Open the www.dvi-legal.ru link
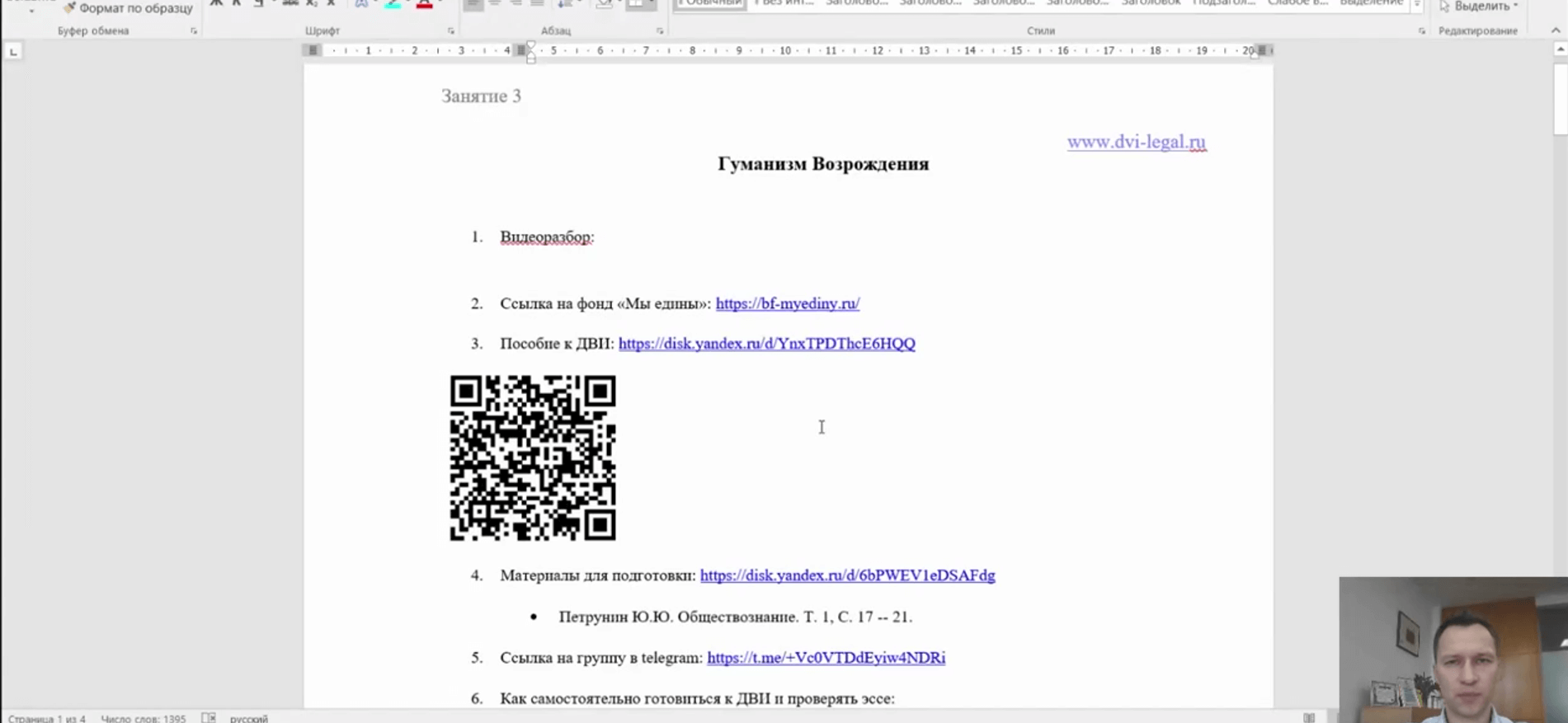The image size is (1568, 723). coord(1136,142)
